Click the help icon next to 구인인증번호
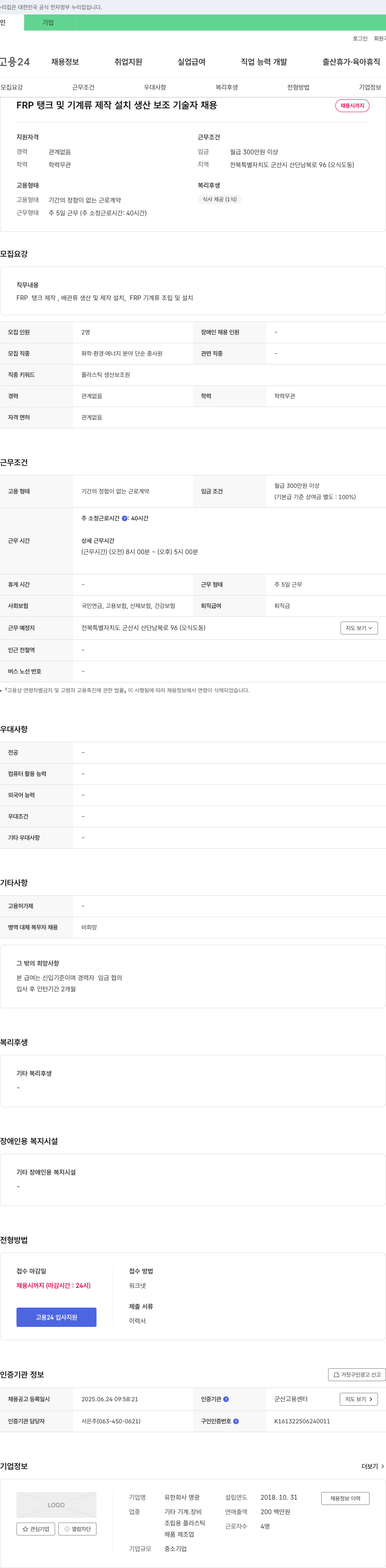The width and height of the screenshot is (386, 1568). [236, 1421]
